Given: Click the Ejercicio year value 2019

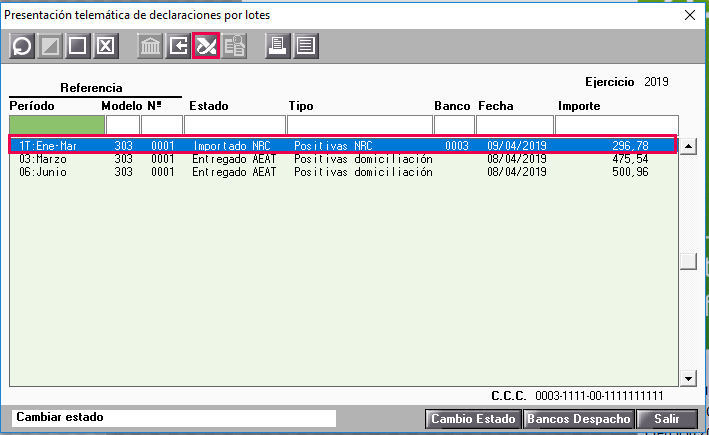Looking at the screenshot, I should (656, 82).
